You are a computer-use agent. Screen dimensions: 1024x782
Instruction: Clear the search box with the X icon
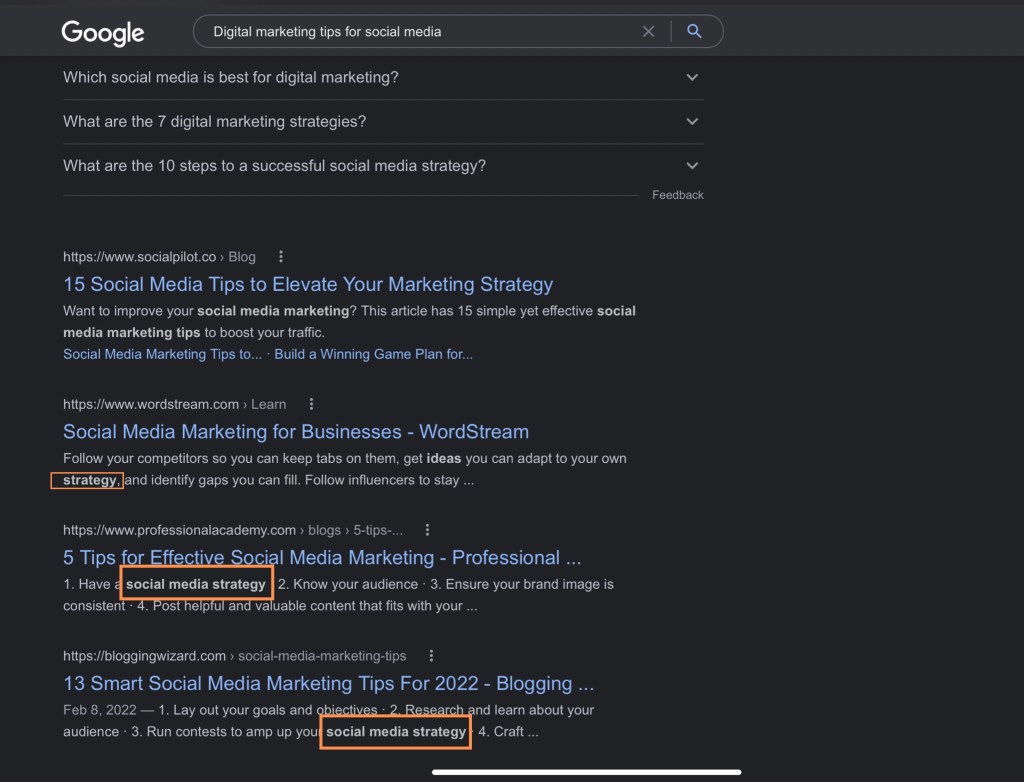(648, 31)
